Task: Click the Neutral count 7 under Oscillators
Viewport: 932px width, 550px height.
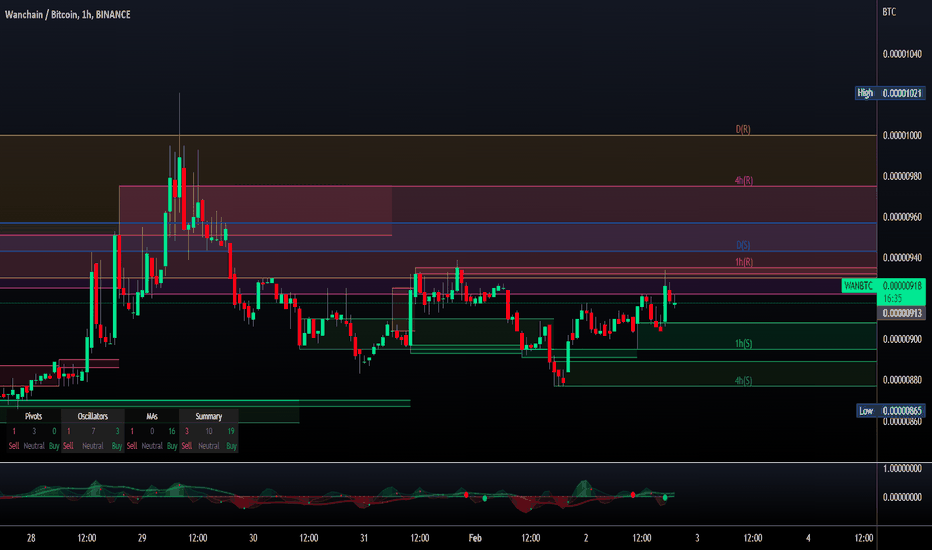Action: tap(93, 431)
